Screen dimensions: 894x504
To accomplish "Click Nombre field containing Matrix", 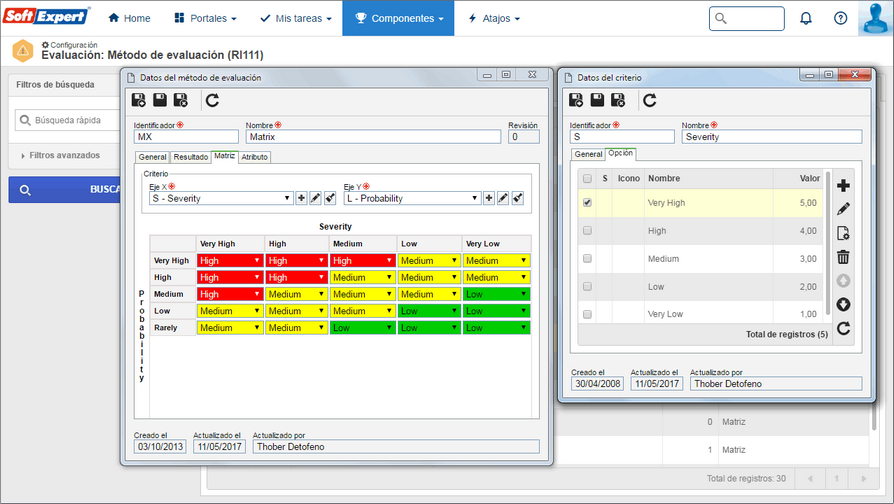I will click(373, 137).
